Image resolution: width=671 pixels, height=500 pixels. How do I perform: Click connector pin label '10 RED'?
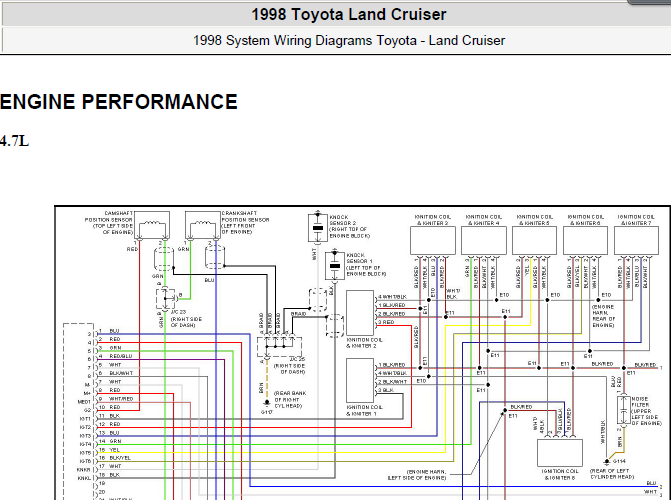(x=110, y=407)
